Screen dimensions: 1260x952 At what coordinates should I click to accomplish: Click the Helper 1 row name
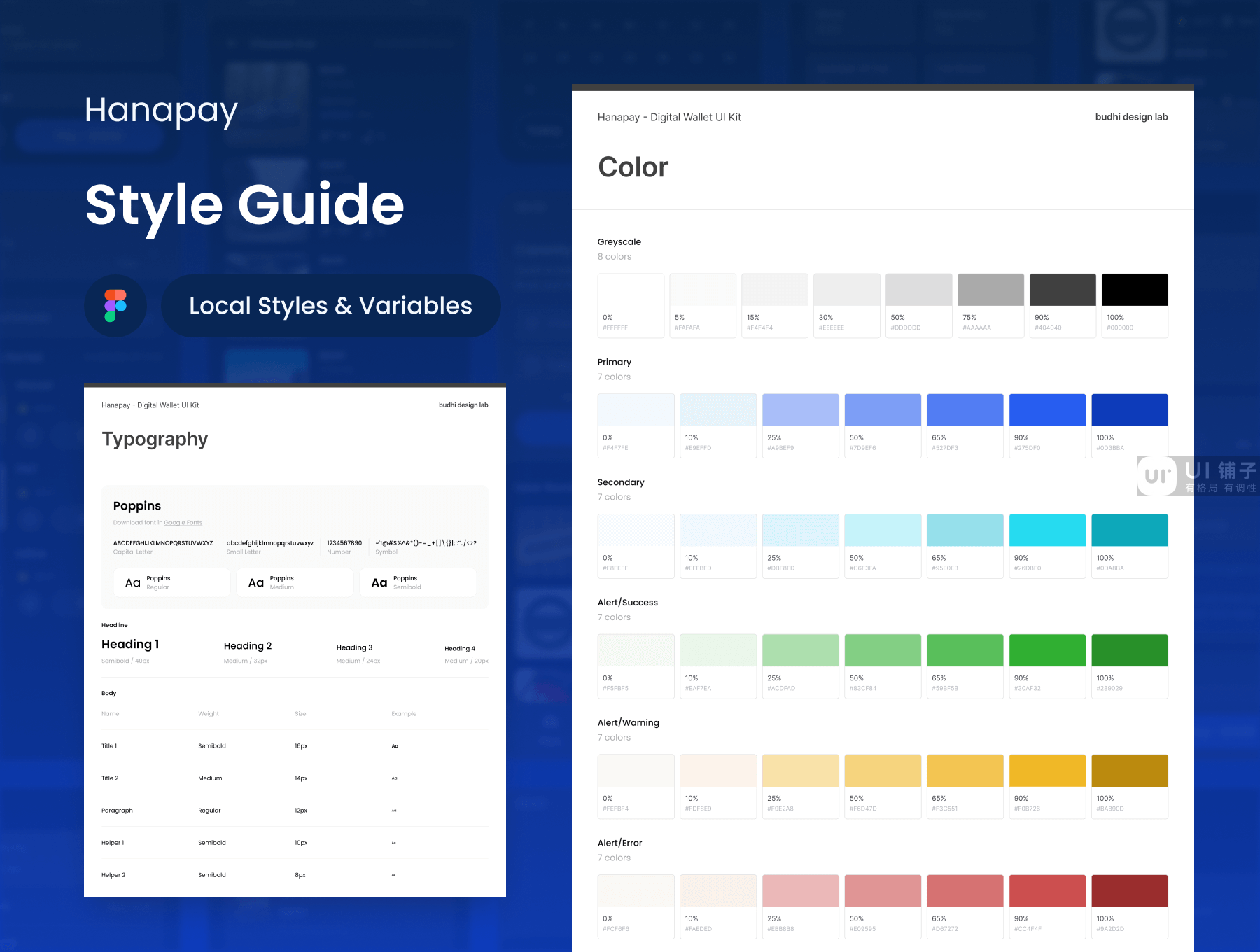click(113, 843)
